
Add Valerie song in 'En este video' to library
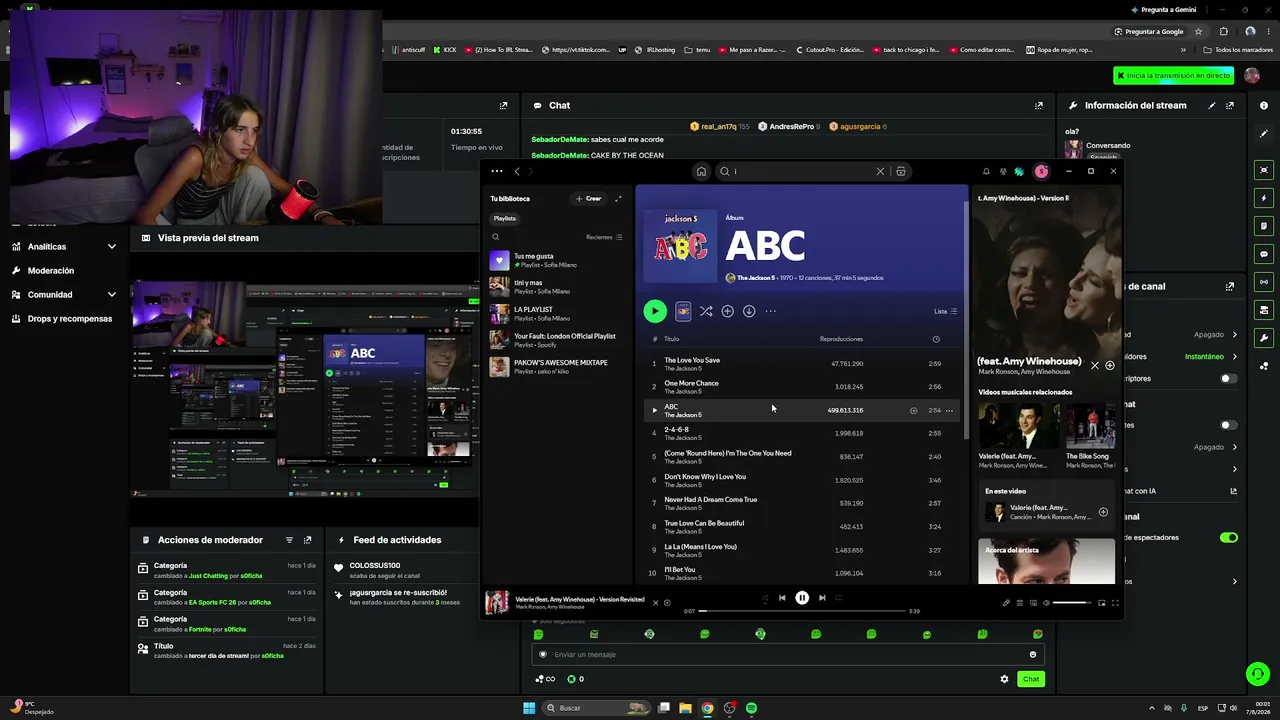click(x=1103, y=512)
